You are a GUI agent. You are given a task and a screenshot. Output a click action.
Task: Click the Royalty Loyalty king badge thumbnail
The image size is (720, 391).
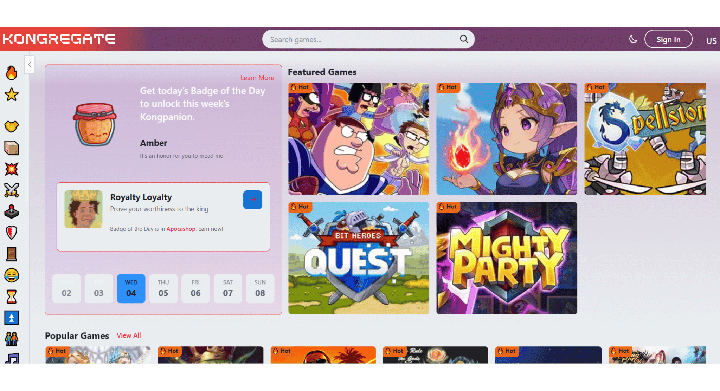coord(84,209)
